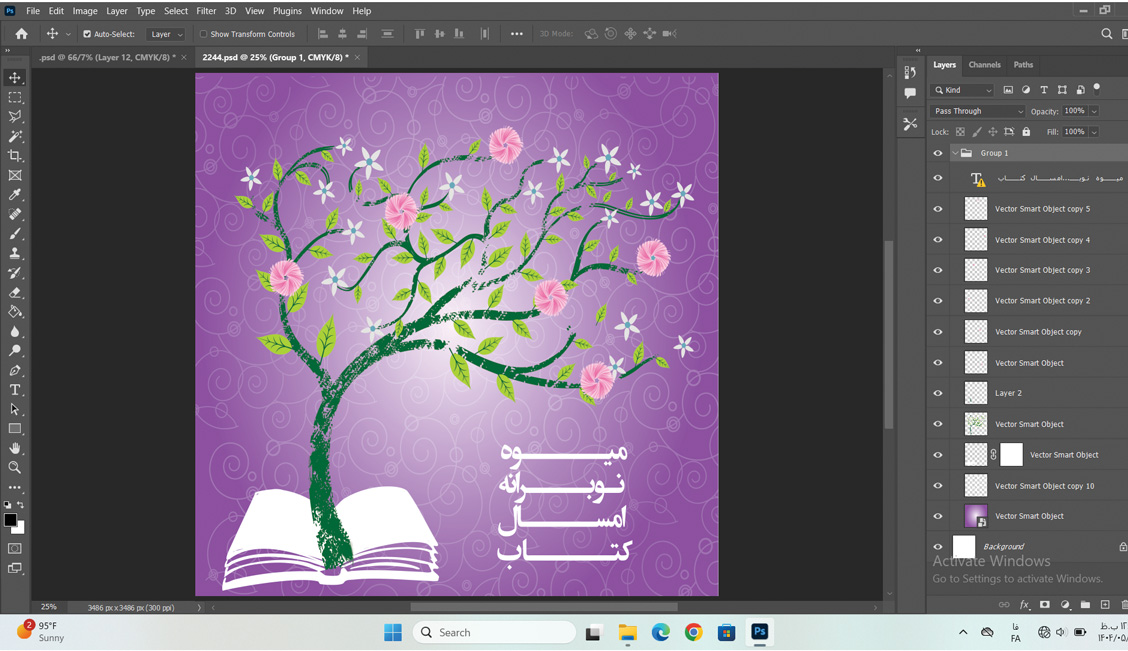
Task: Select the Move tool
Action: pyautogui.click(x=14, y=78)
